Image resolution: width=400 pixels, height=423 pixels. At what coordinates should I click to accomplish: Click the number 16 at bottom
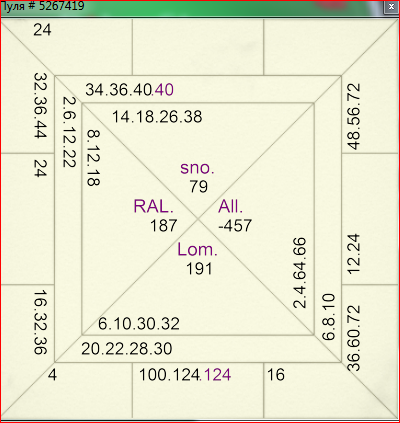(x=276, y=375)
